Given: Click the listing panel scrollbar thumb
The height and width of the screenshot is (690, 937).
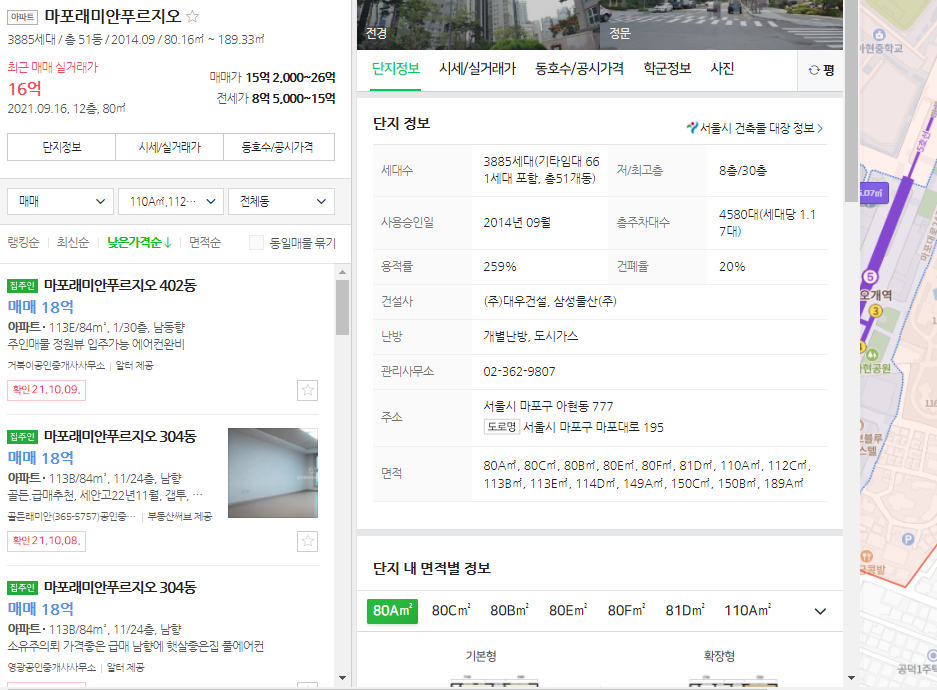Looking at the screenshot, I should 342,307.
